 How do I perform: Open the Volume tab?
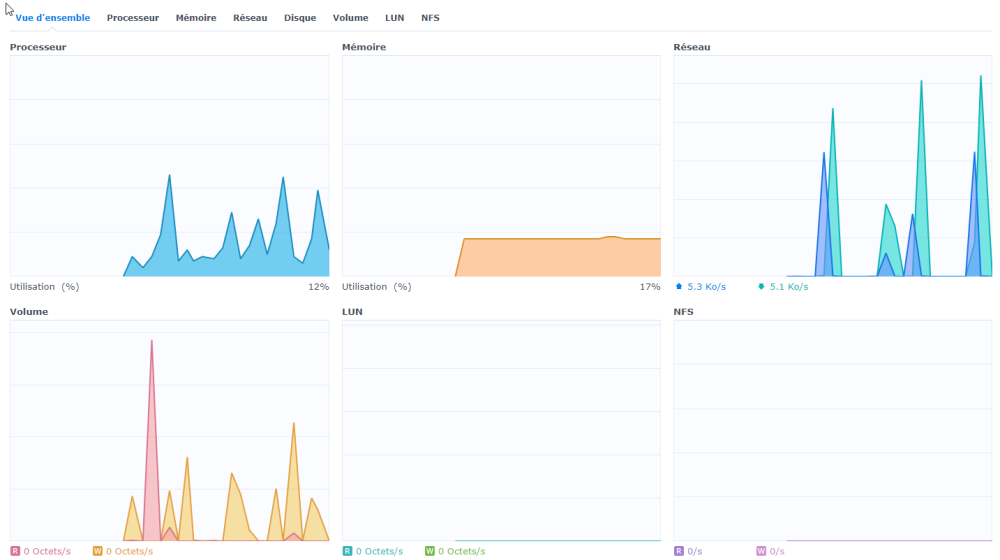[350, 18]
